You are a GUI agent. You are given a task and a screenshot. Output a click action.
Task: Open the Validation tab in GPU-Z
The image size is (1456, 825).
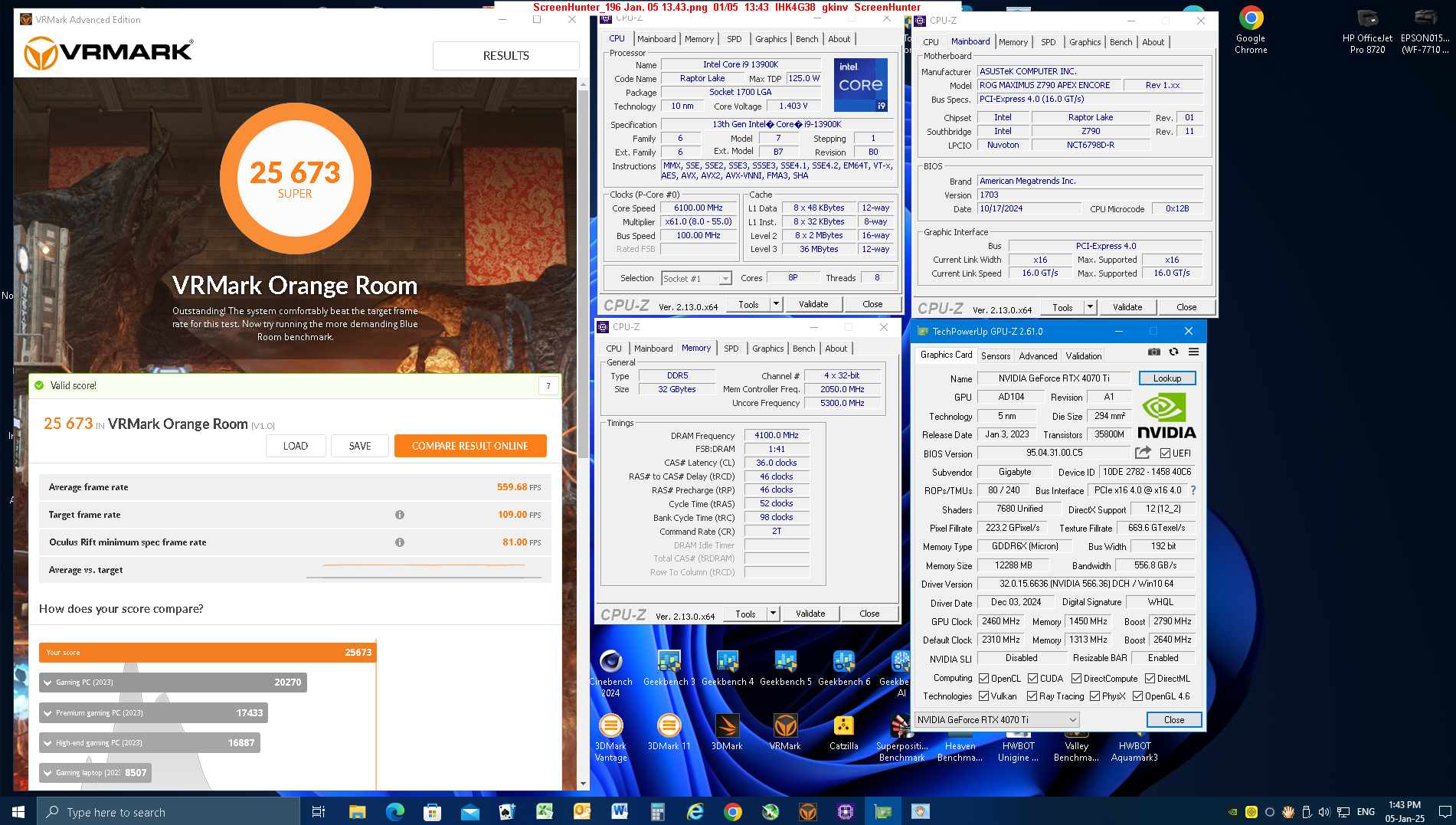pyautogui.click(x=1083, y=355)
